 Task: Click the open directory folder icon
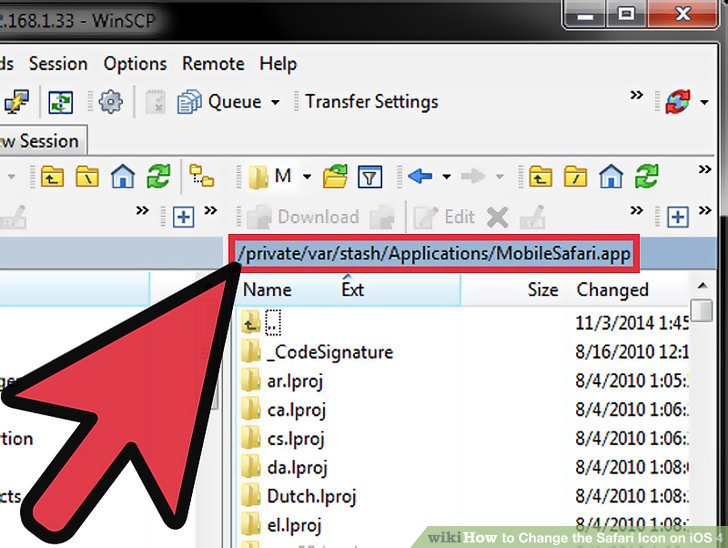coord(335,176)
